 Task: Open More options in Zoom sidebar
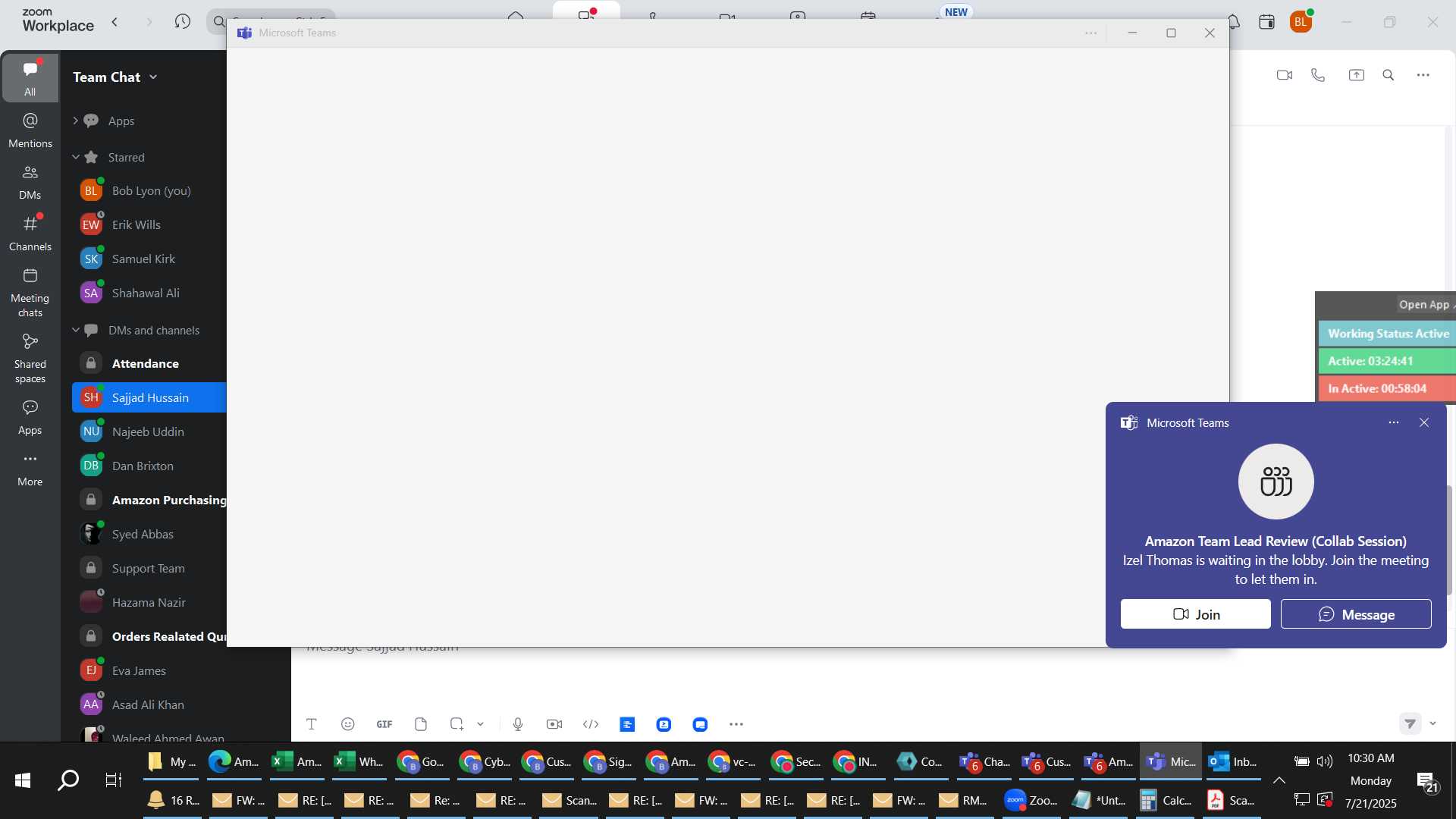30,469
